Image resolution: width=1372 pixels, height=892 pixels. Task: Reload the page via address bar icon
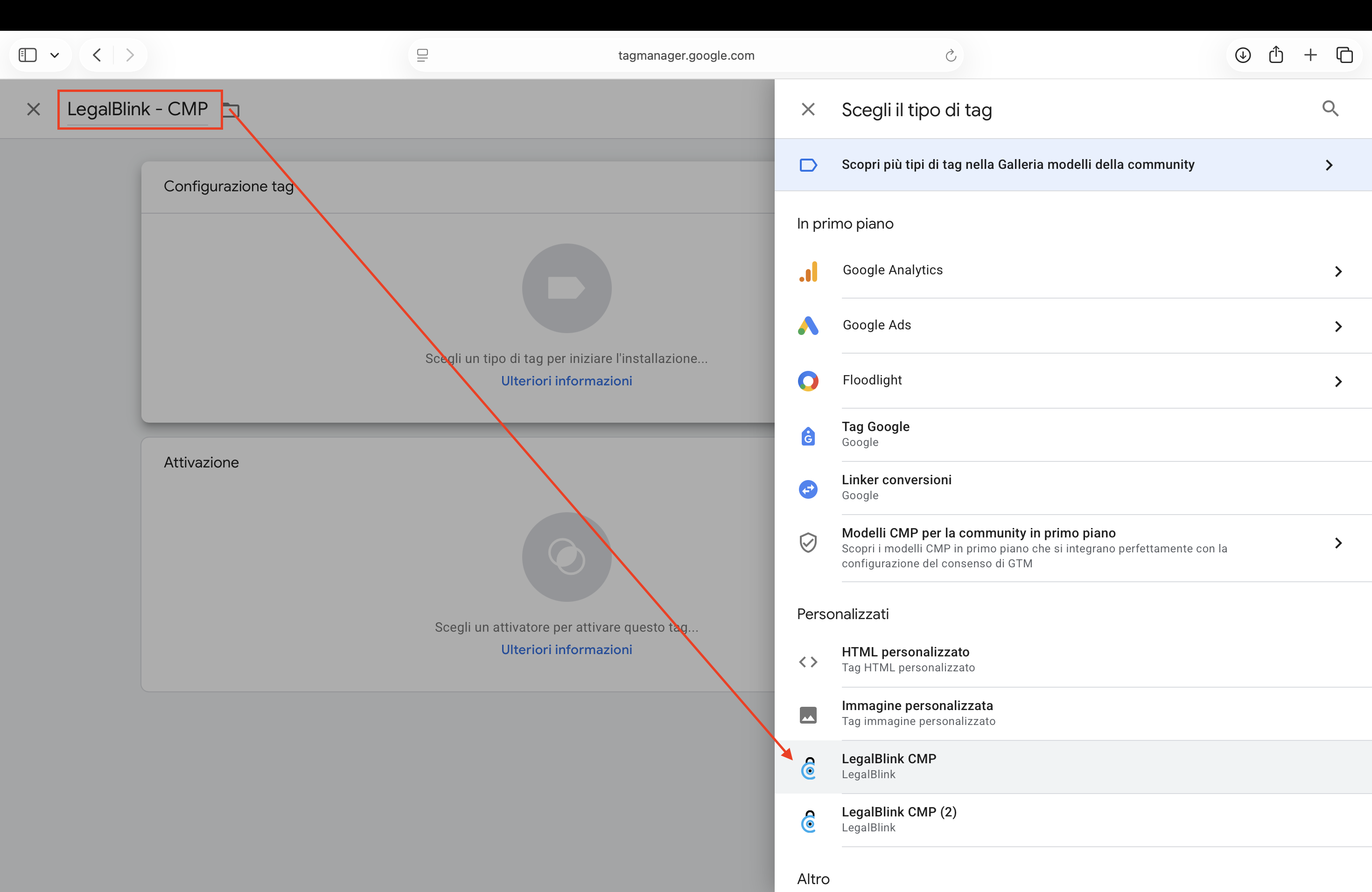click(x=951, y=56)
